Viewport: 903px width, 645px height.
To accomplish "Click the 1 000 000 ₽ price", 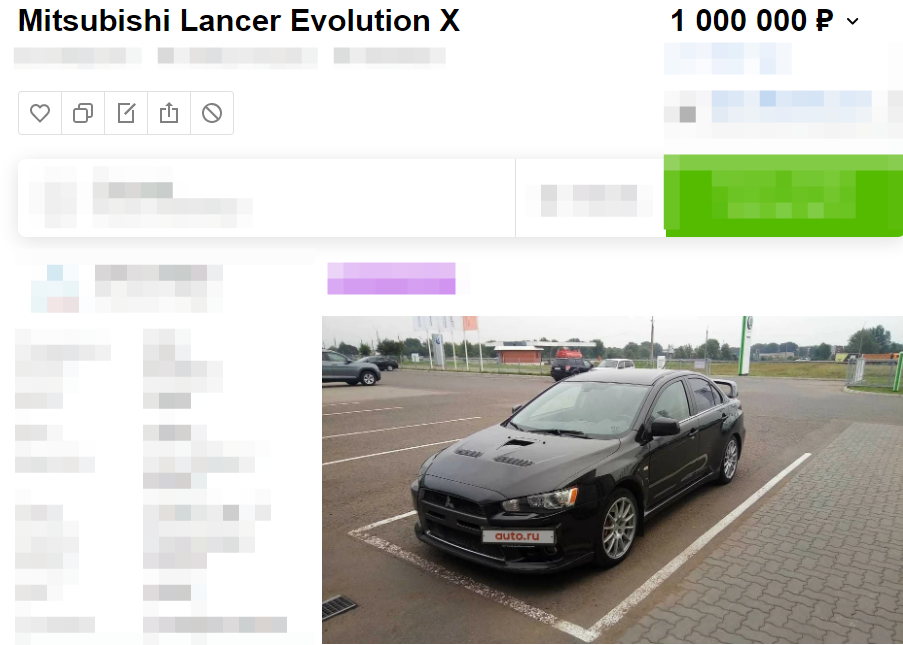I will tap(752, 21).
